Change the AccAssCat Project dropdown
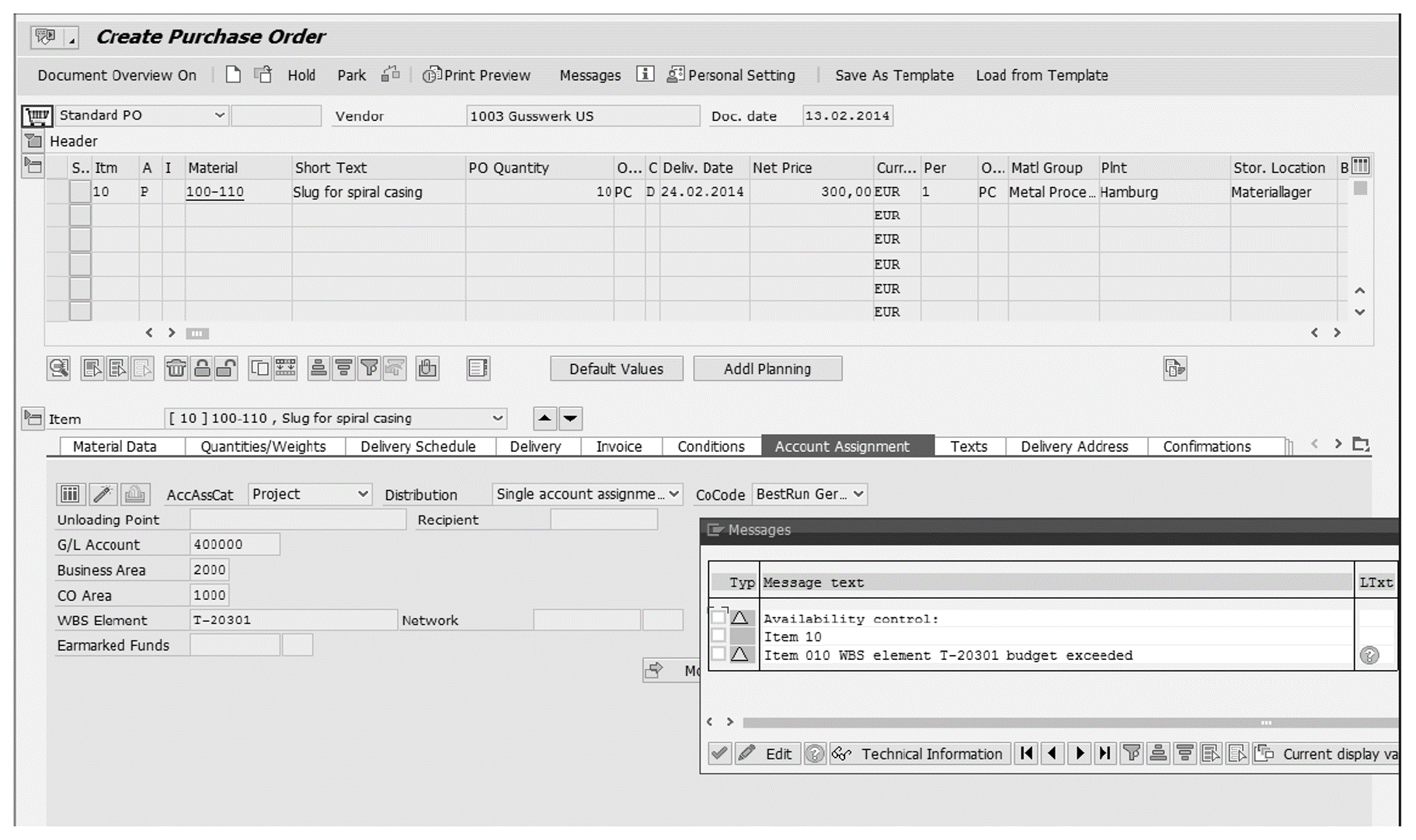Viewport: 1416px width, 840px height. [x=364, y=494]
